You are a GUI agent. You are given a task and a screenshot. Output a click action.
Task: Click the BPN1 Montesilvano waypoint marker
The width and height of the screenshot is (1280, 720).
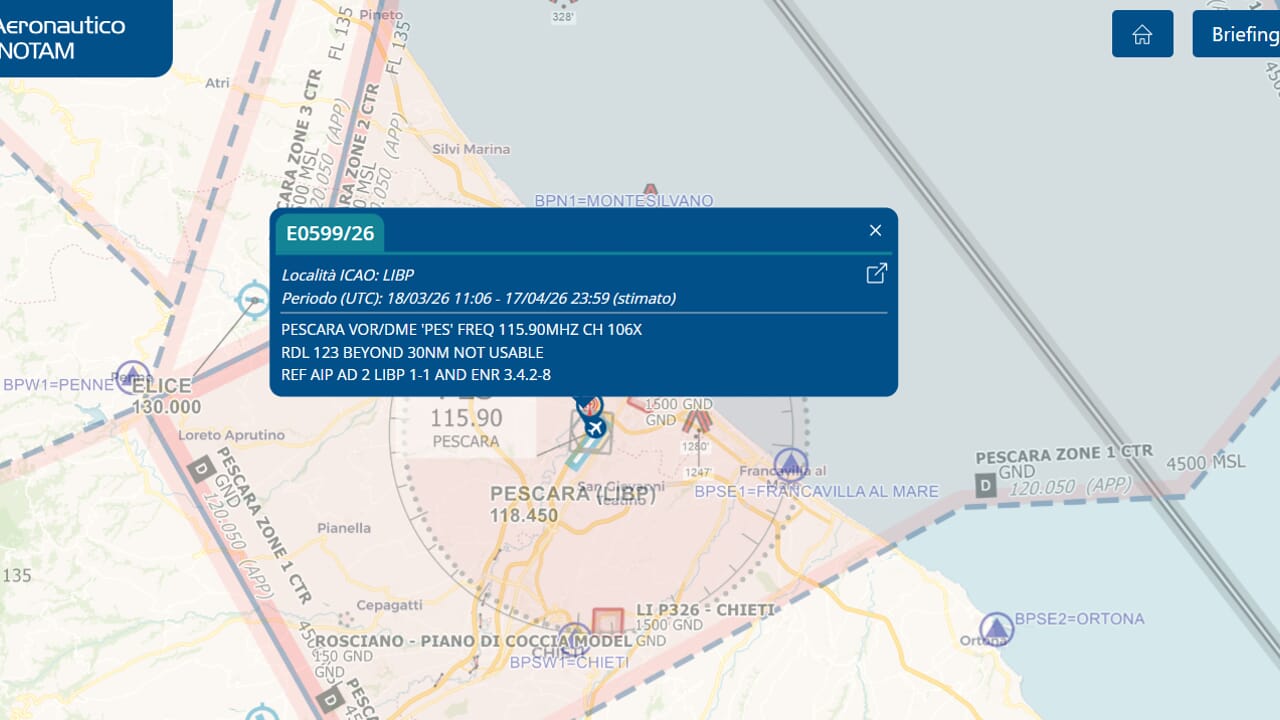pyautogui.click(x=651, y=190)
